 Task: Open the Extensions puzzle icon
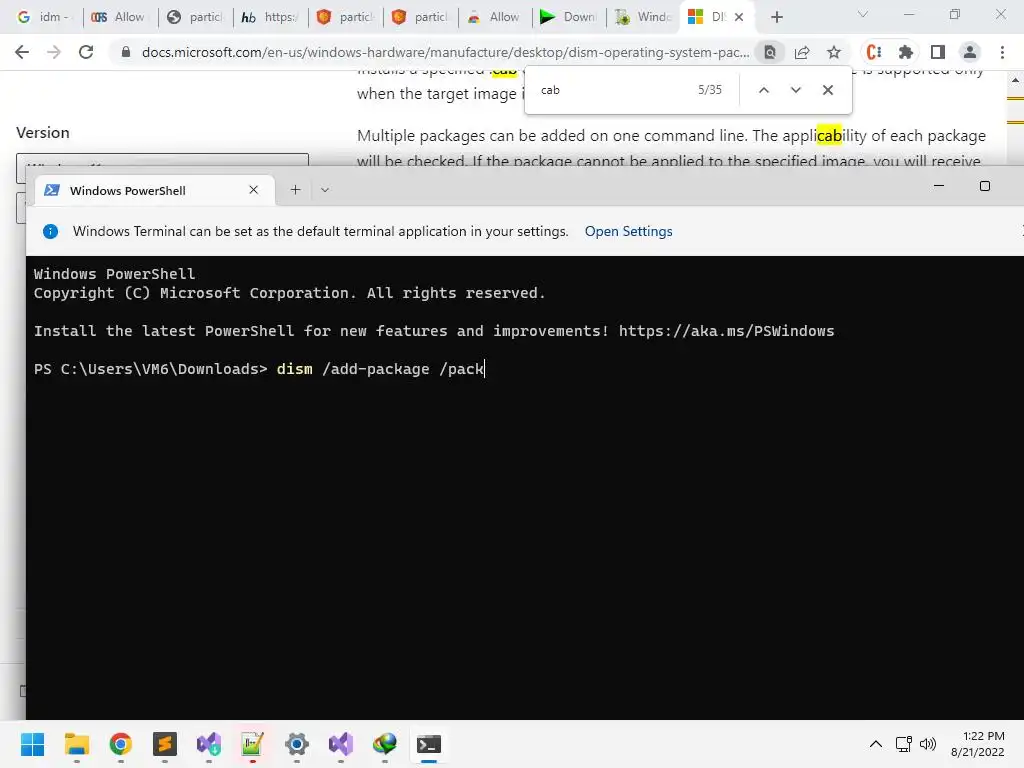pyautogui.click(x=906, y=52)
